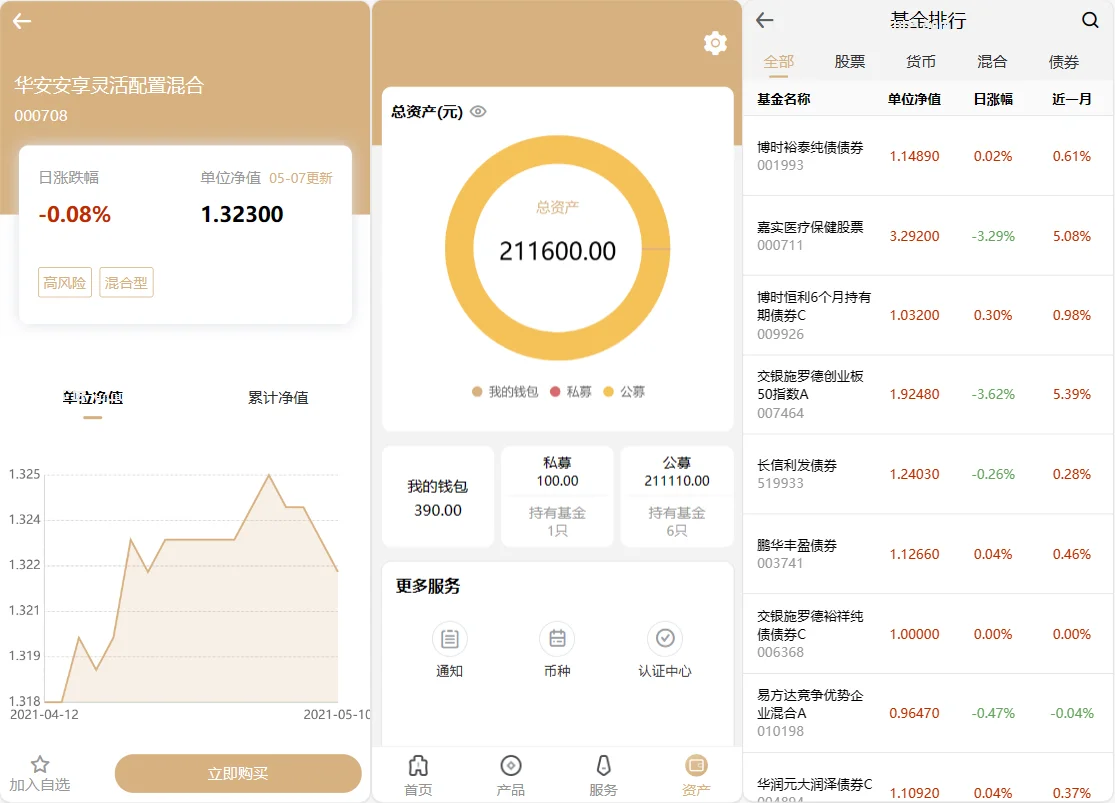Sort by 单位净值 column header
The height and width of the screenshot is (803, 1115).
pyautogui.click(x=914, y=99)
